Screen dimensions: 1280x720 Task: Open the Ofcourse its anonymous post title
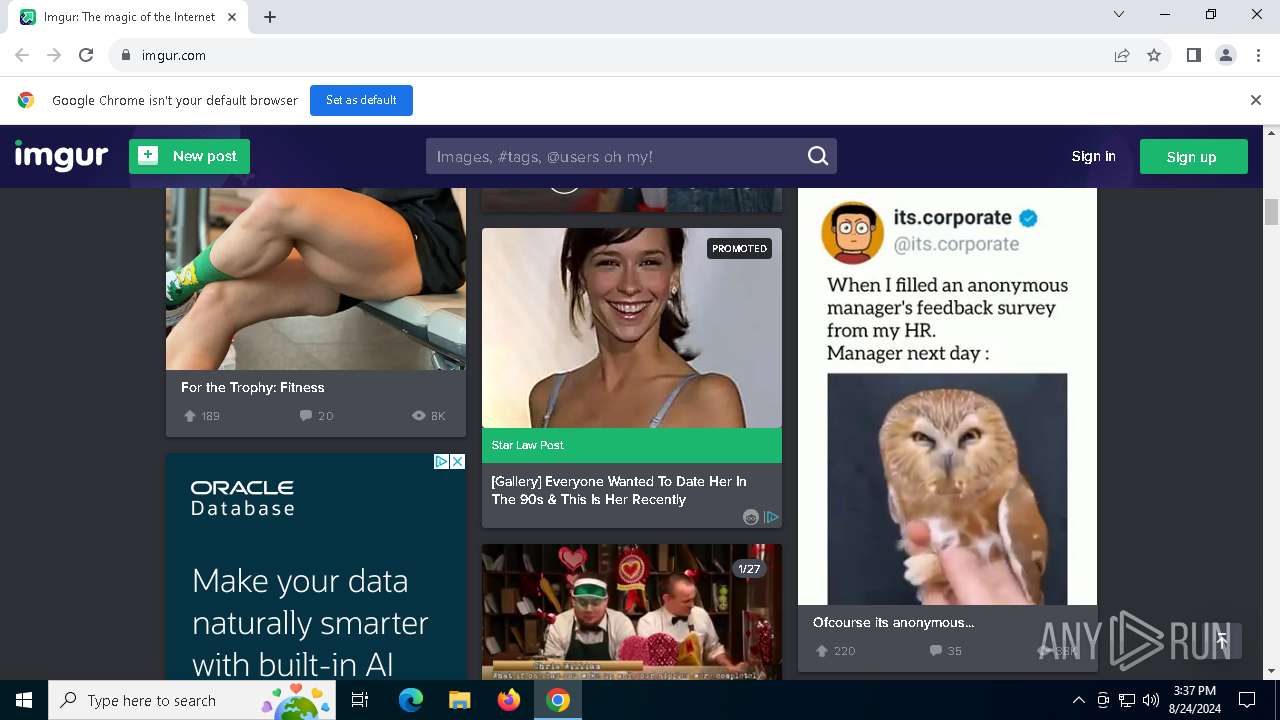coord(893,622)
